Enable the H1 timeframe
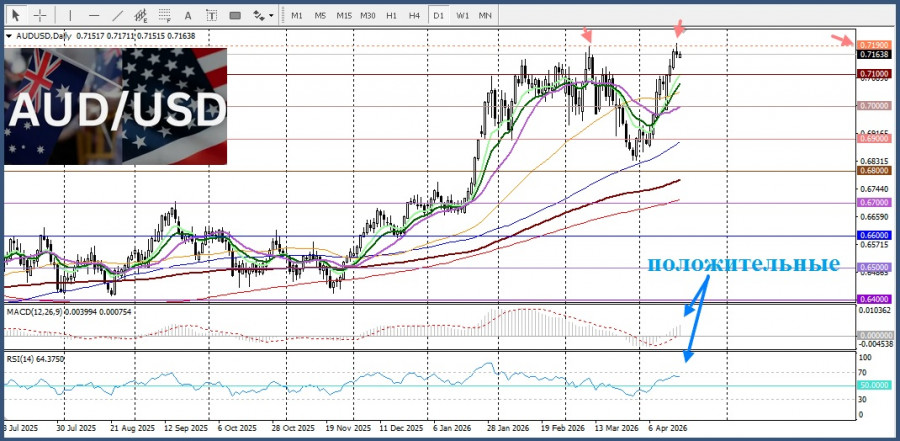900x441 pixels. point(391,15)
